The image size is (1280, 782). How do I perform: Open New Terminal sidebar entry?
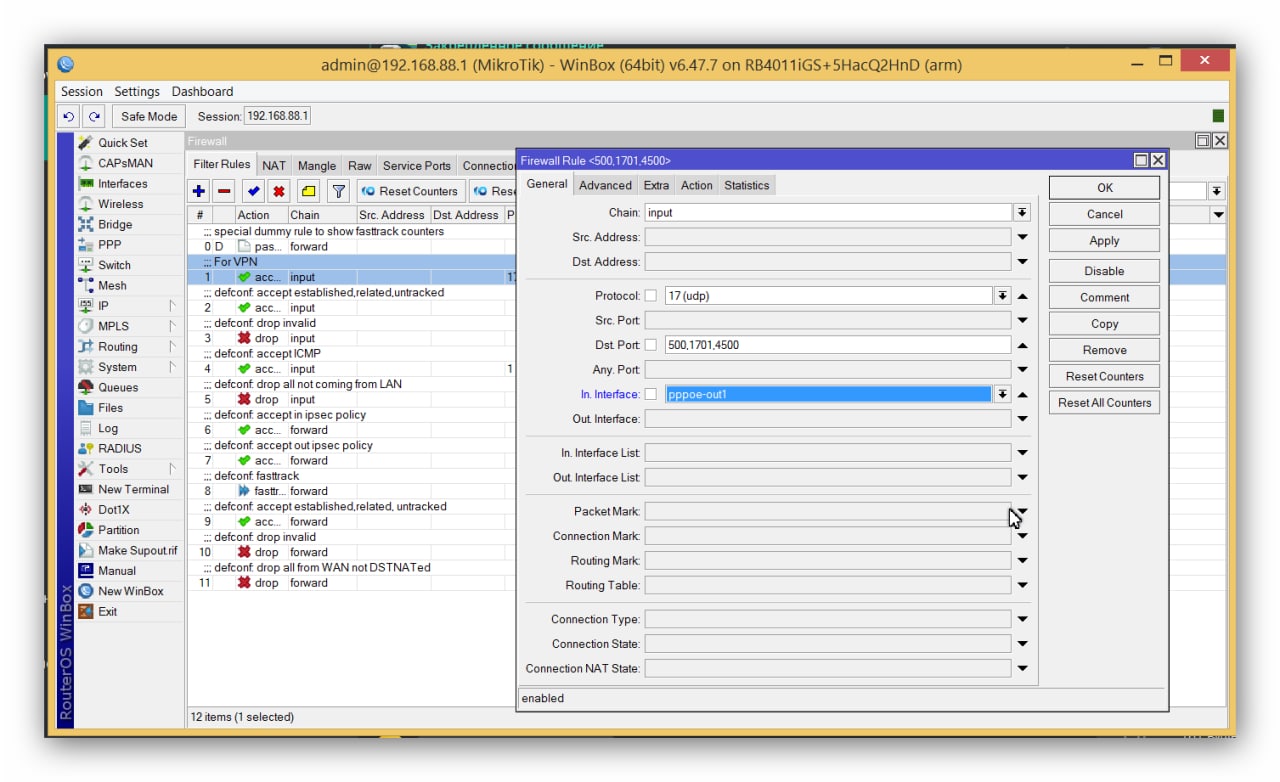click(x=133, y=490)
